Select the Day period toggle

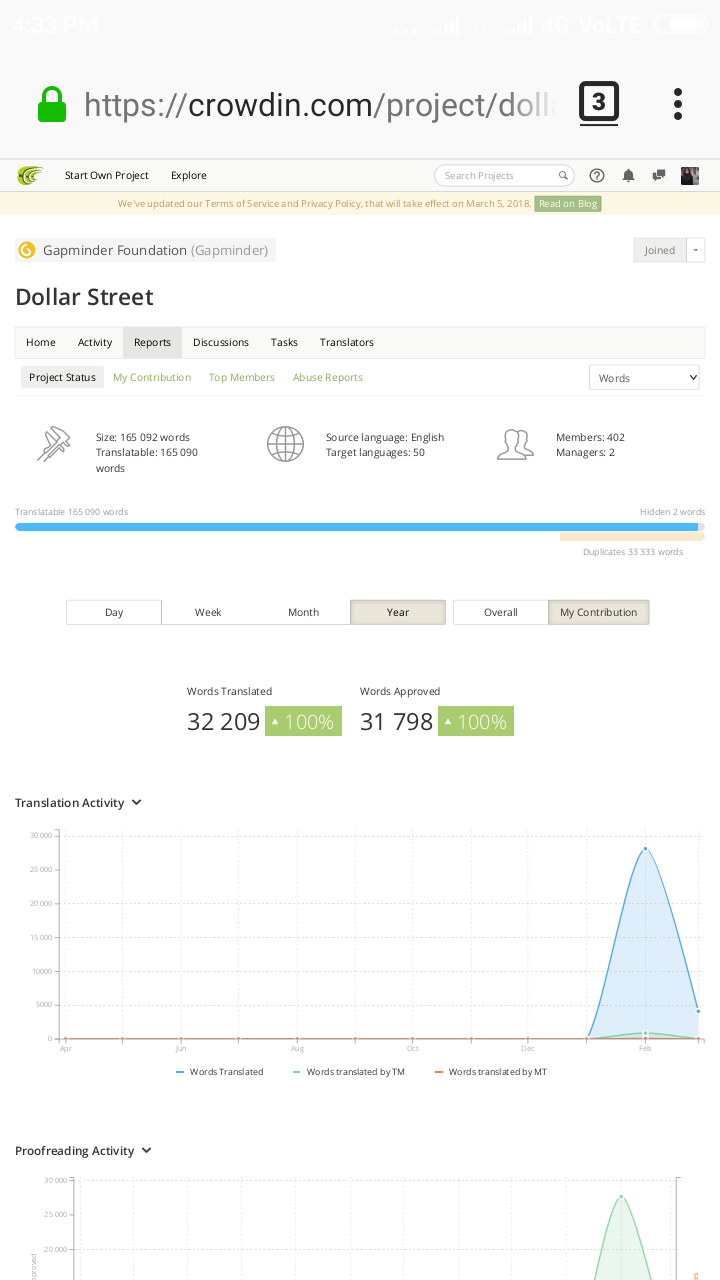point(114,612)
